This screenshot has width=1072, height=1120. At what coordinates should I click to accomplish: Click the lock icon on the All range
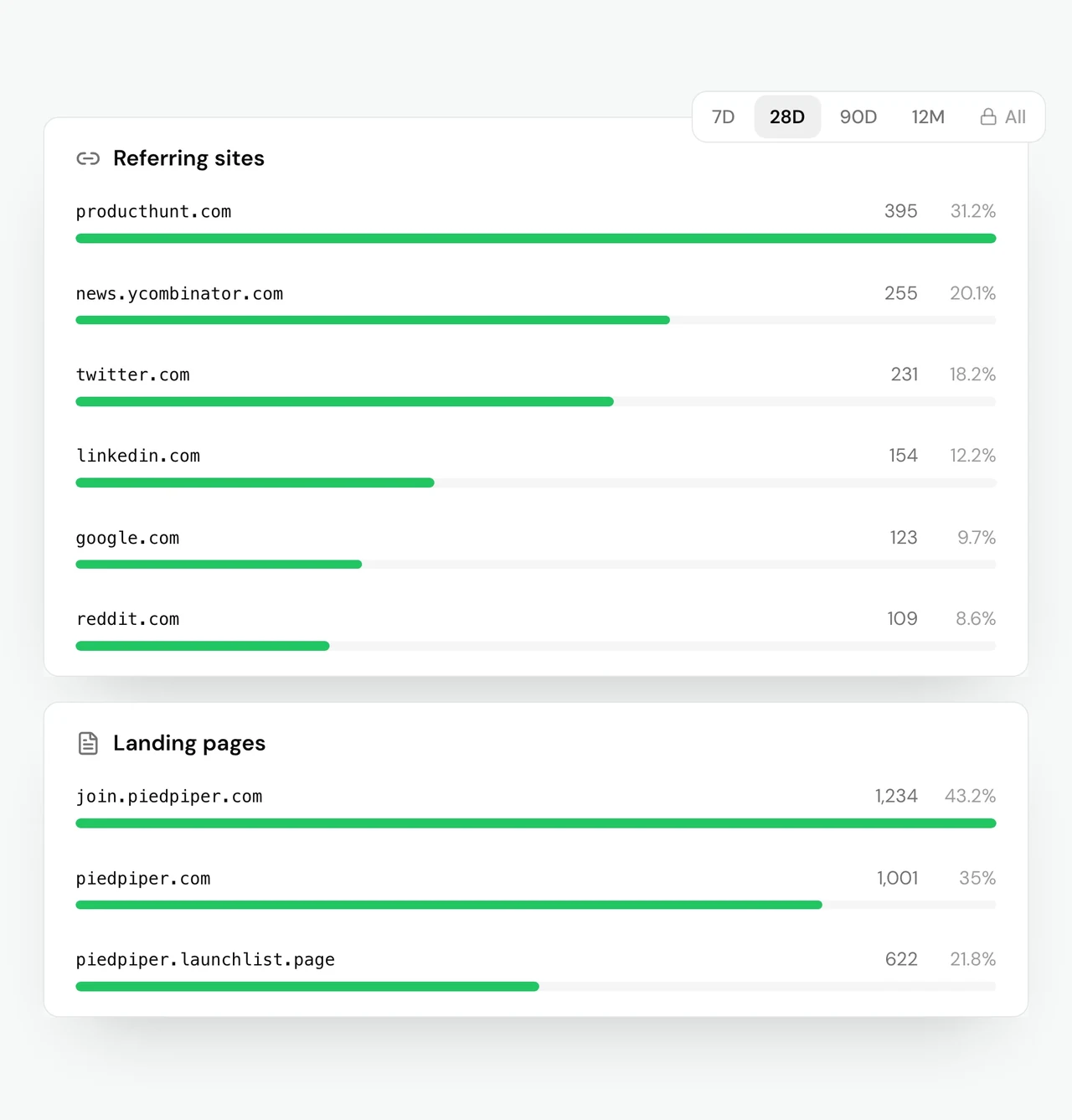(x=988, y=116)
